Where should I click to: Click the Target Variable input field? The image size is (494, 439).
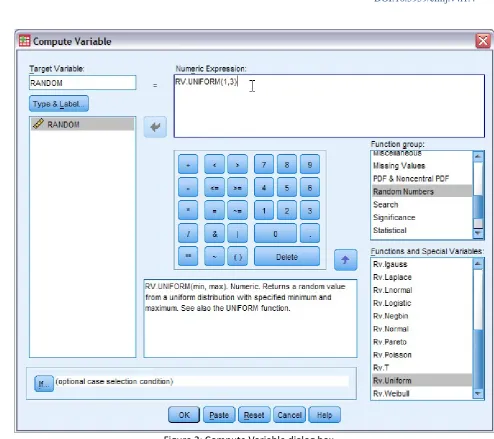(x=83, y=83)
